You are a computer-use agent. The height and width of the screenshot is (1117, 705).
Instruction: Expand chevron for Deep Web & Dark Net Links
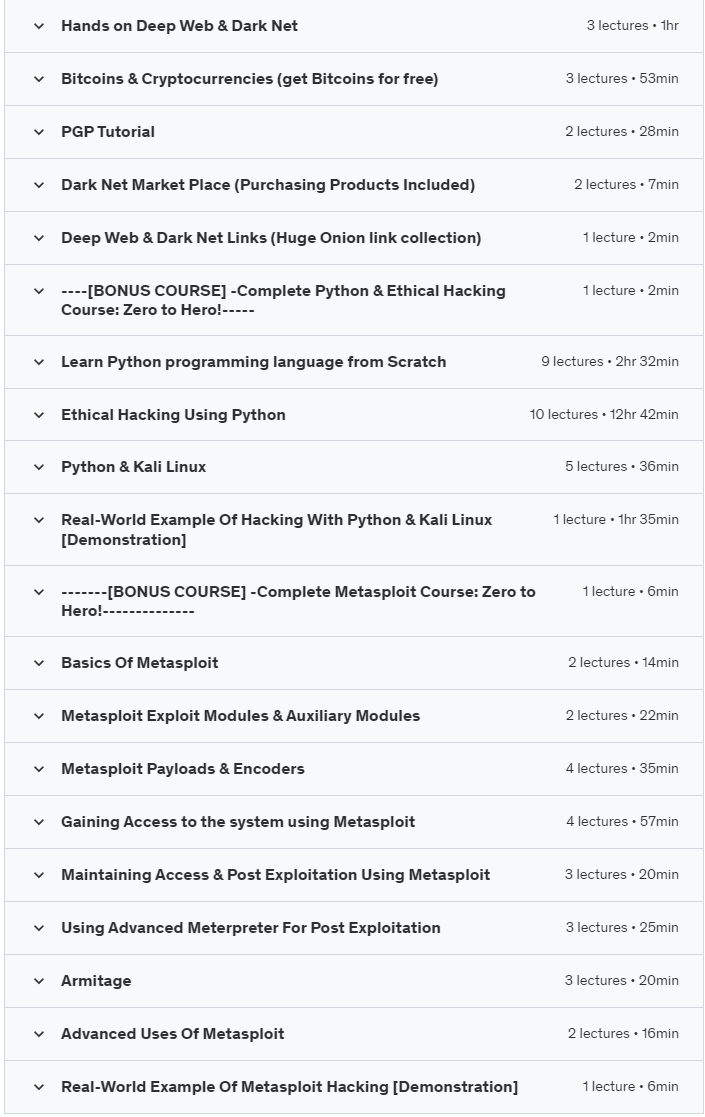[x=39, y=238]
